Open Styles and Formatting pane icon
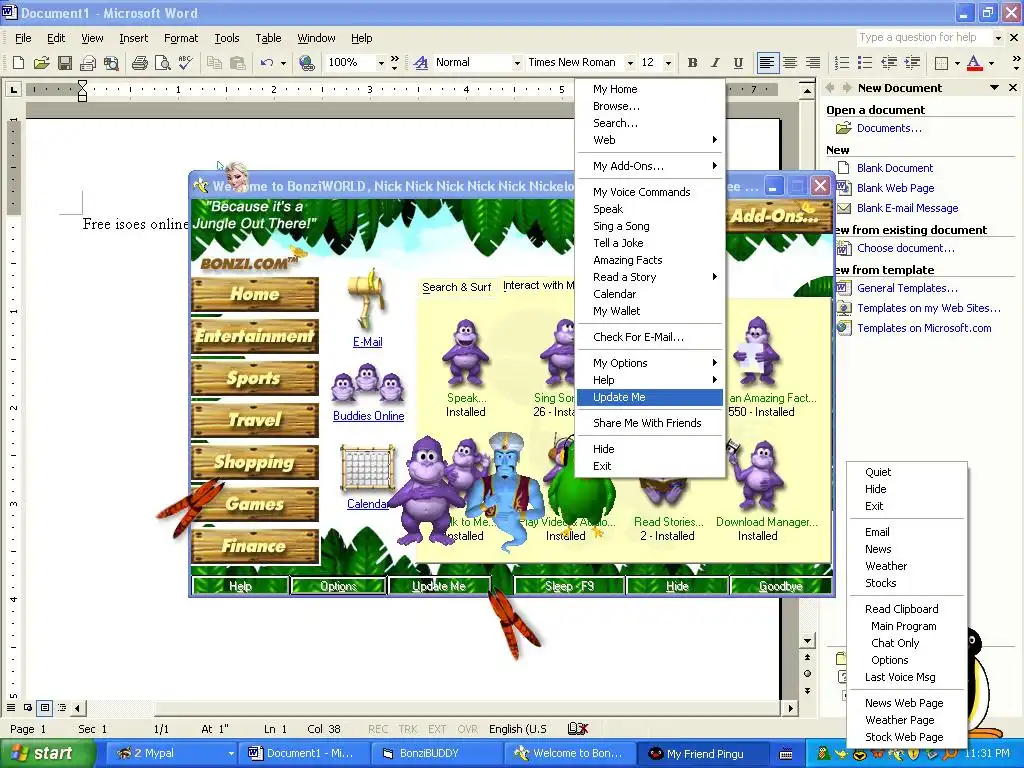Viewport: 1024px width, 768px height. [x=421, y=63]
